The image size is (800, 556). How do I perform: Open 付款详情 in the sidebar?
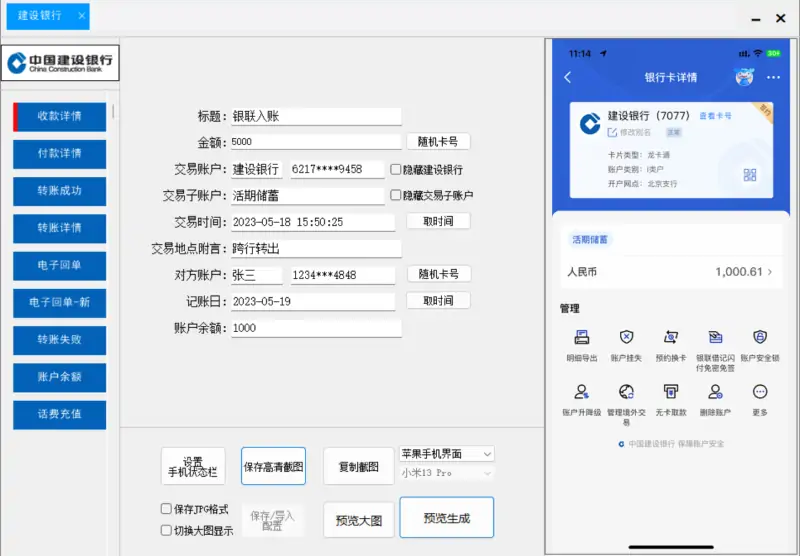click(x=59, y=154)
